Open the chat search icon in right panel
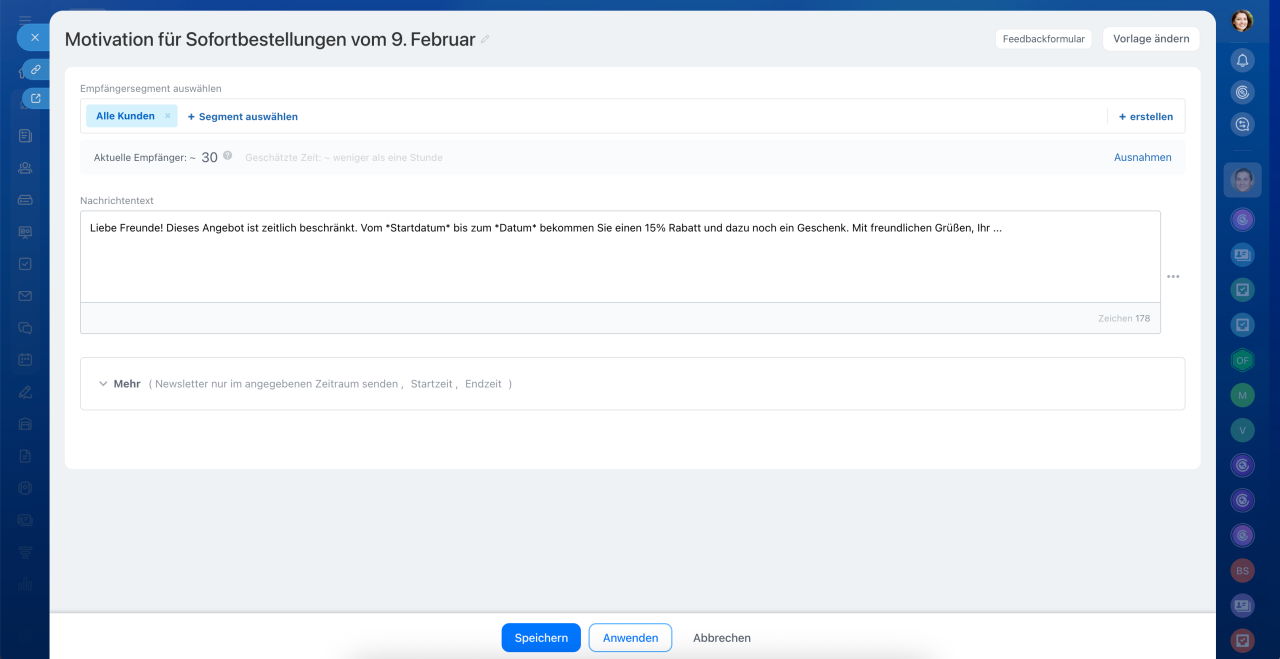This screenshot has height=659, width=1280. tap(1242, 124)
